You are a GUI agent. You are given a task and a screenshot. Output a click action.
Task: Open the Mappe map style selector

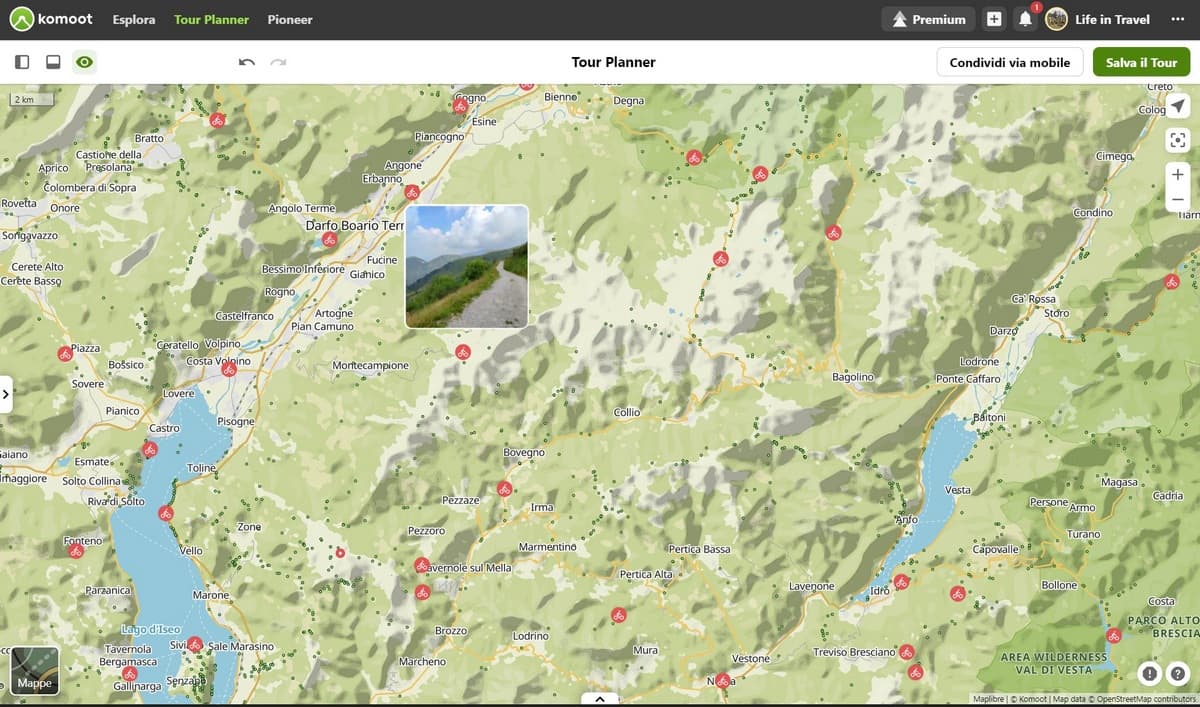35,670
